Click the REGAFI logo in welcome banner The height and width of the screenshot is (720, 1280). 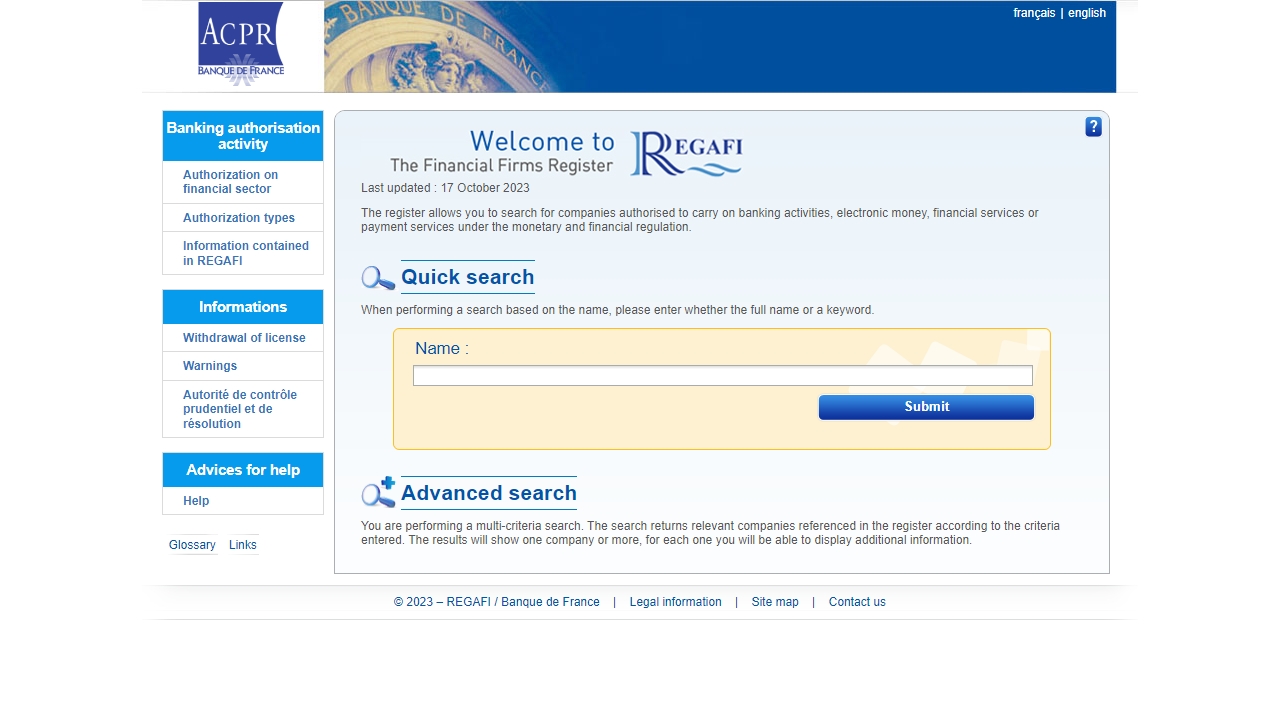pos(686,154)
